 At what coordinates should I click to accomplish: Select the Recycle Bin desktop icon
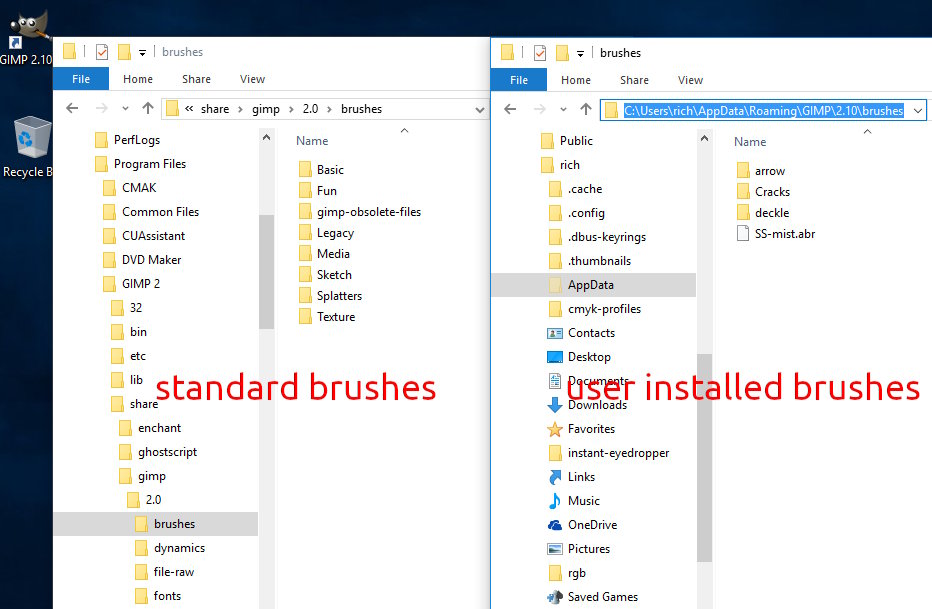coord(29,147)
